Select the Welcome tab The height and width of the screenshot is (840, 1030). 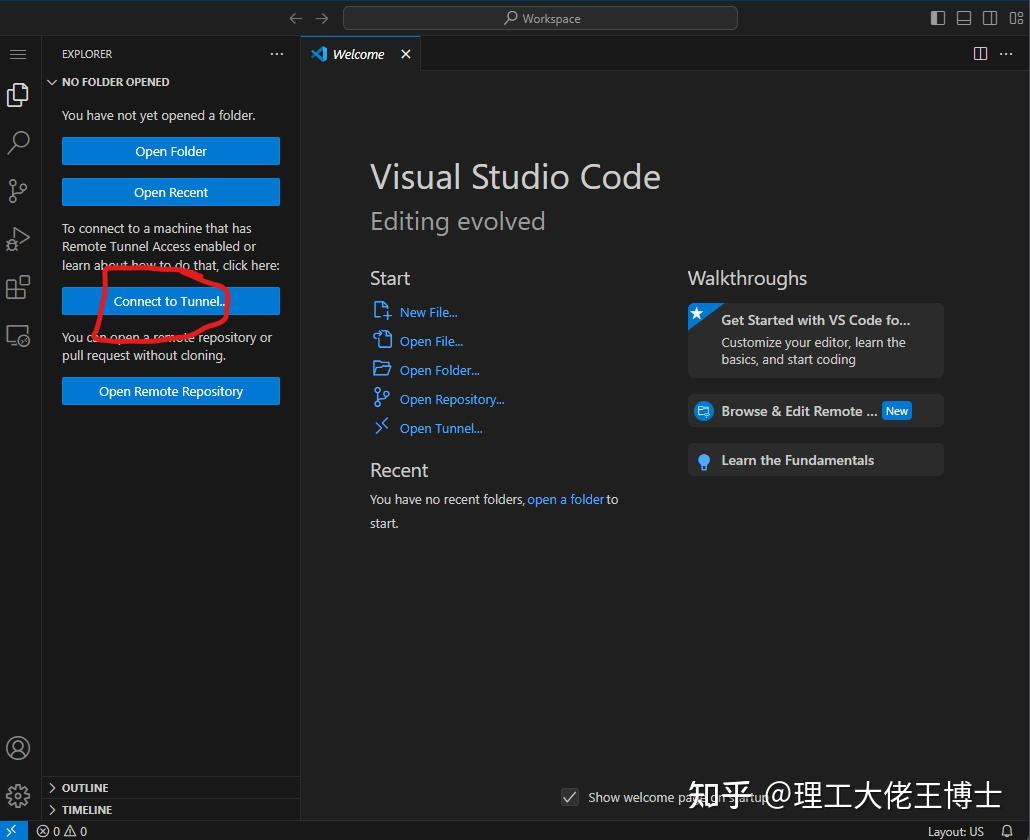(x=359, y=54)
